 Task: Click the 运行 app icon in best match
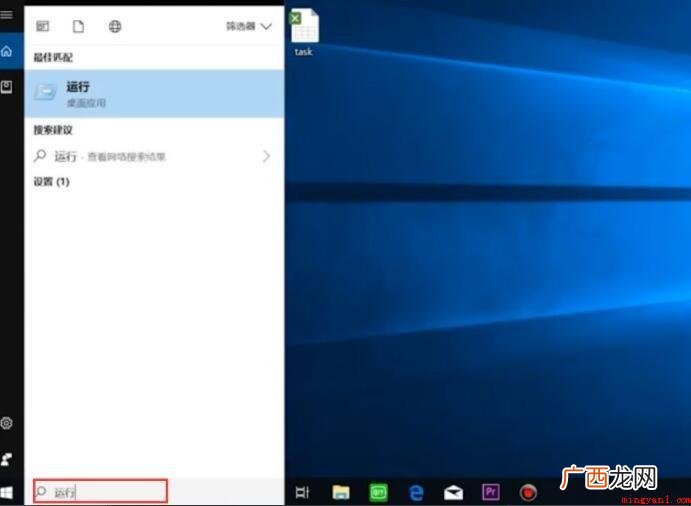pos(45,92)
